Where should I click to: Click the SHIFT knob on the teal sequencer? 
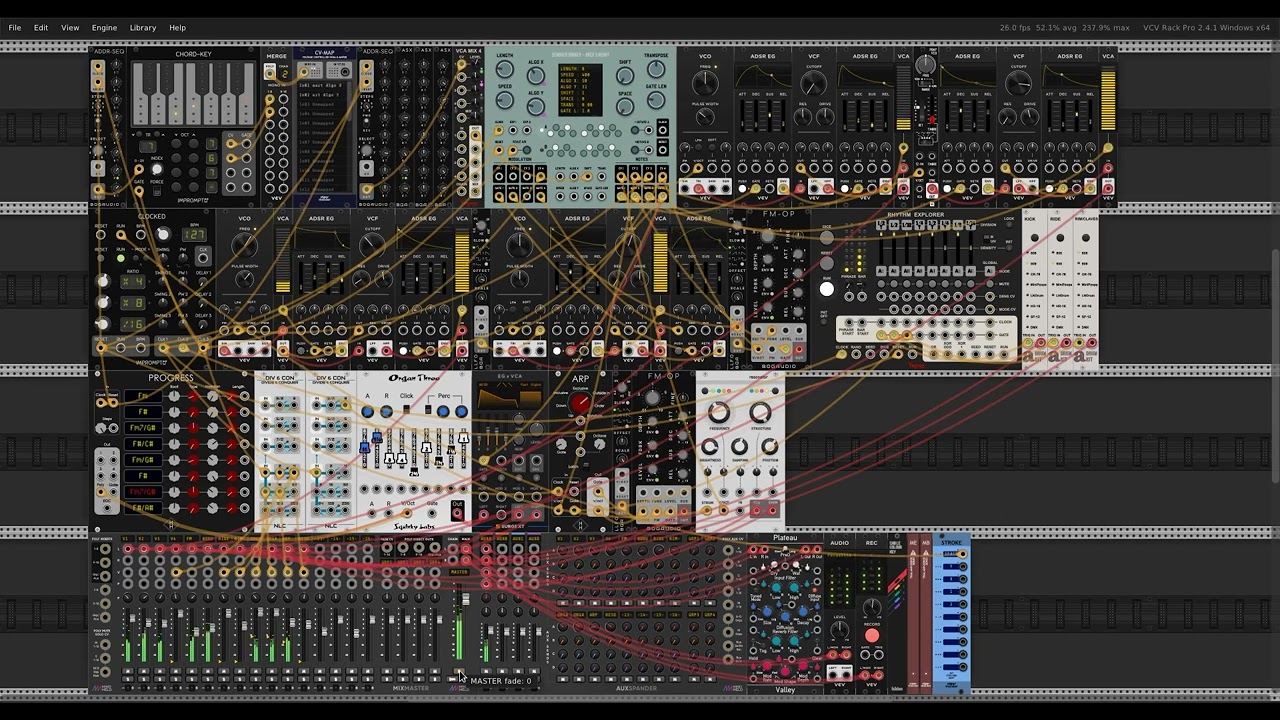[x=625, y=75]
